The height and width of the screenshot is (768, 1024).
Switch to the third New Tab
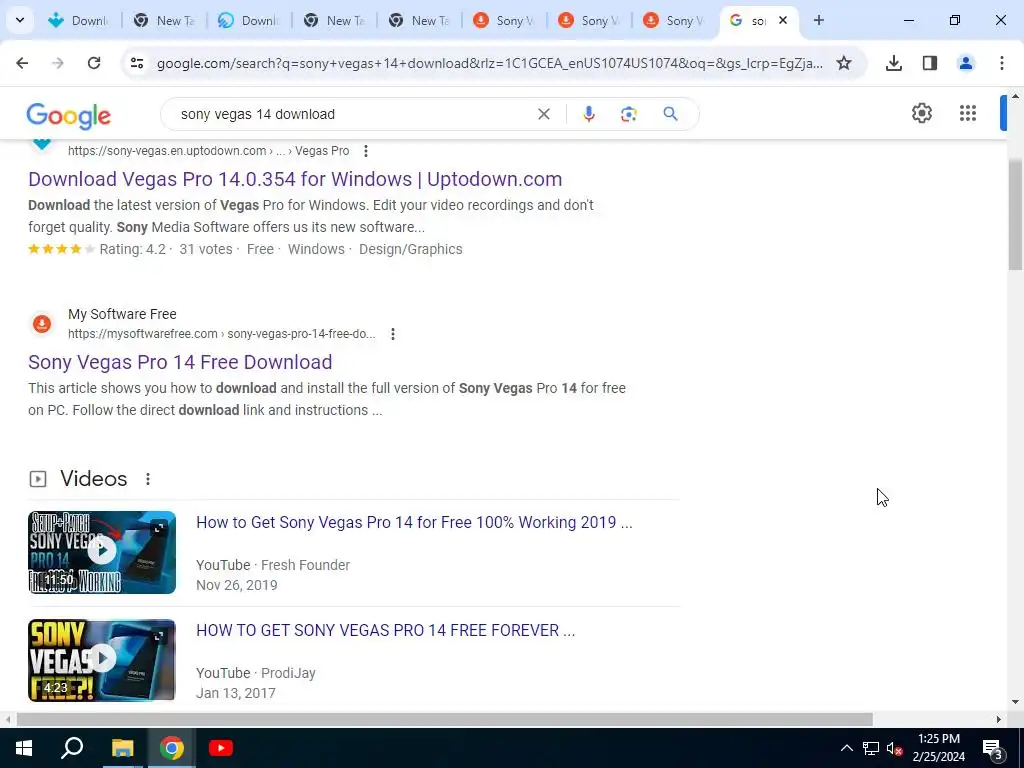[419, 20]
